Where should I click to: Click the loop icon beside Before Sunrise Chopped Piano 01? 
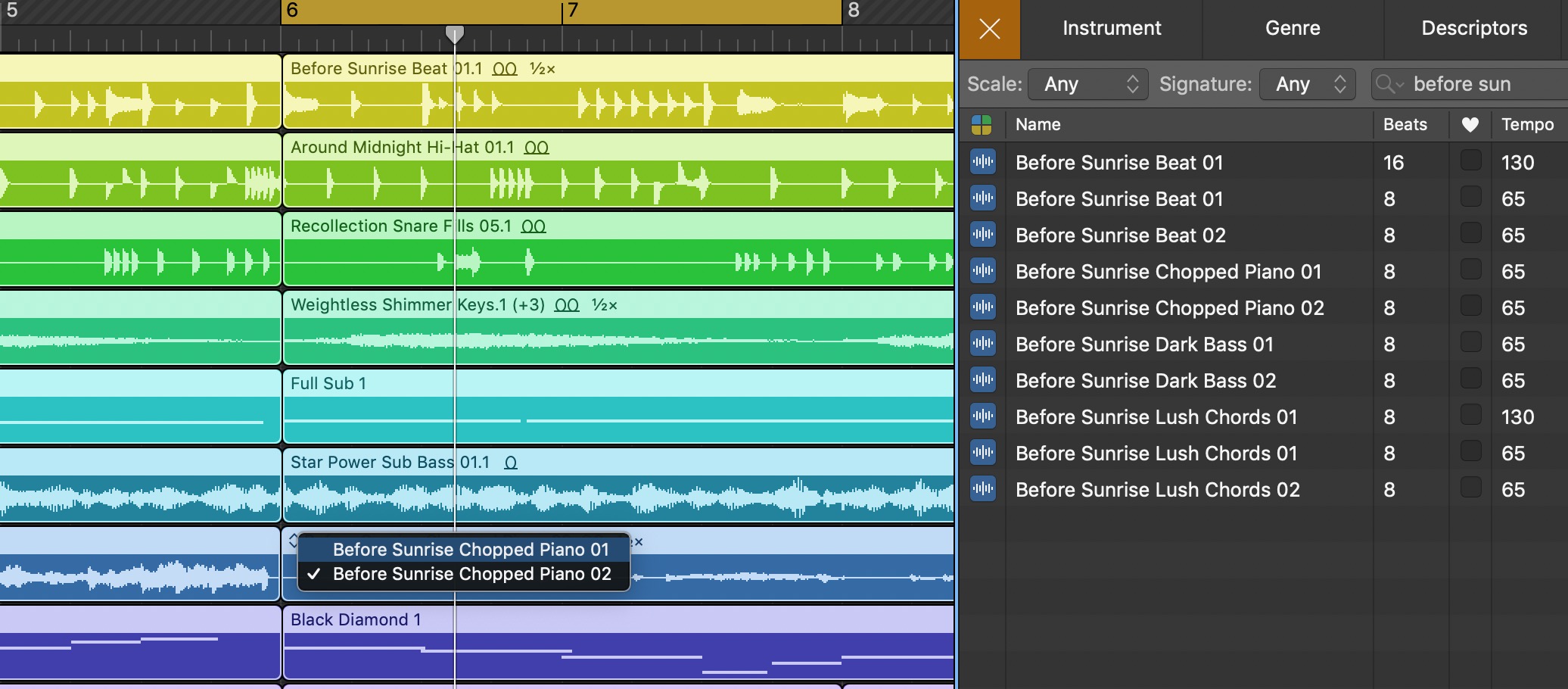(x=982, y=271)
